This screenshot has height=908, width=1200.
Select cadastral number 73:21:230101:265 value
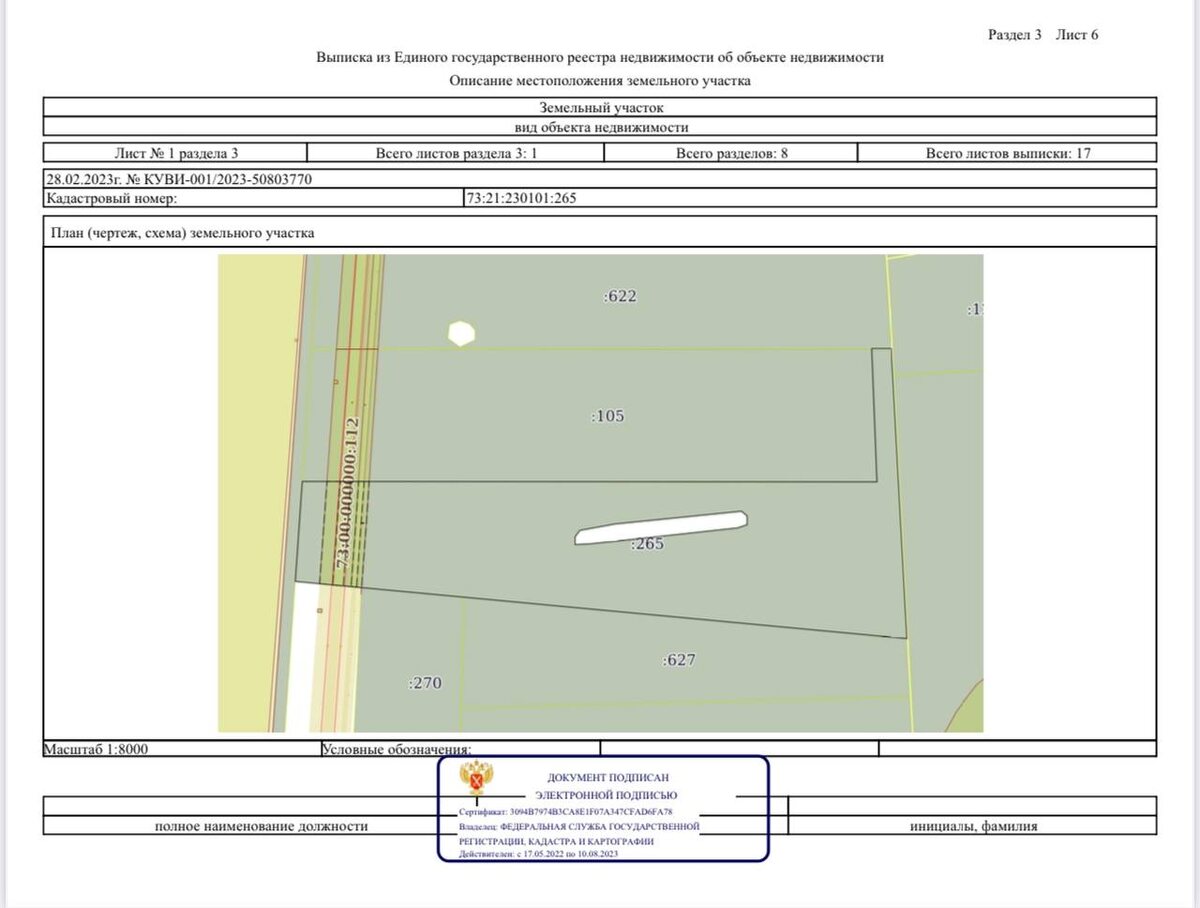pos(521,198)
